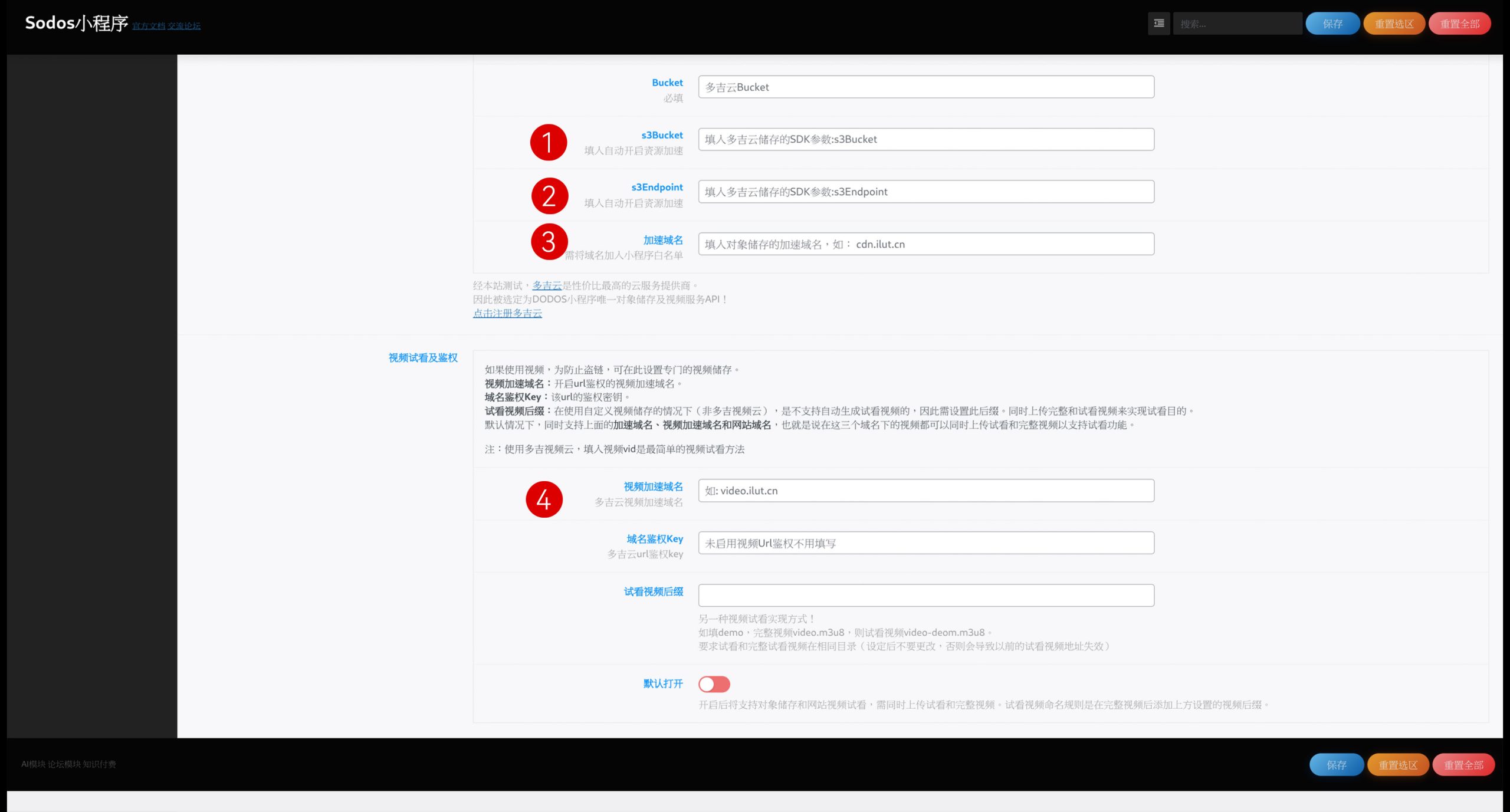Click the 视频加速域名 input field
The width and height of the screenshot is (1510, 812).
[925, 491]
